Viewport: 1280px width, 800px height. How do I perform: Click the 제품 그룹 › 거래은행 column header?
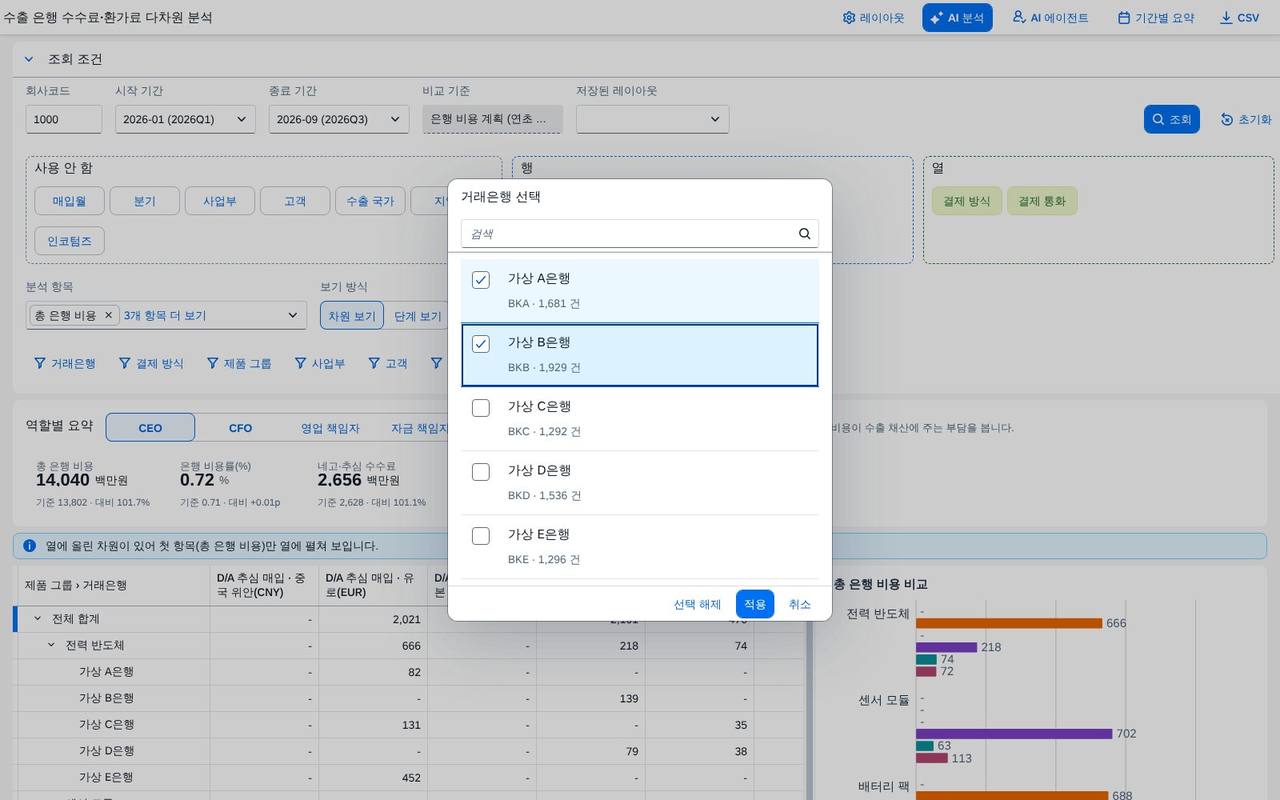pyautogui.click(x=114, y=584)
